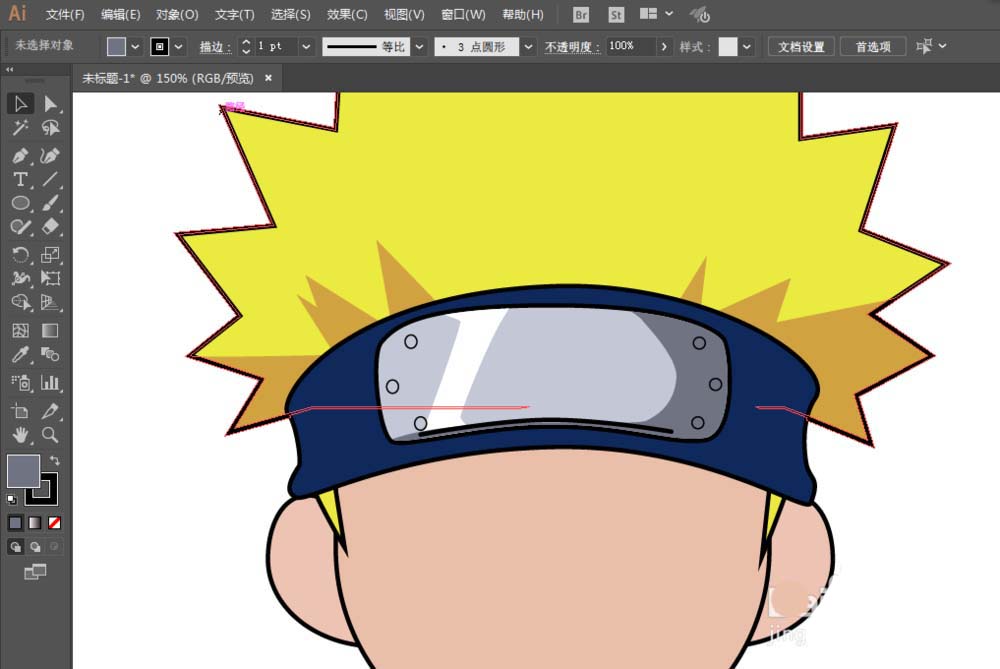Select the Artboard tool
Screen dimensions: 1000x669
pyautogui.click(x=20, y=411)
